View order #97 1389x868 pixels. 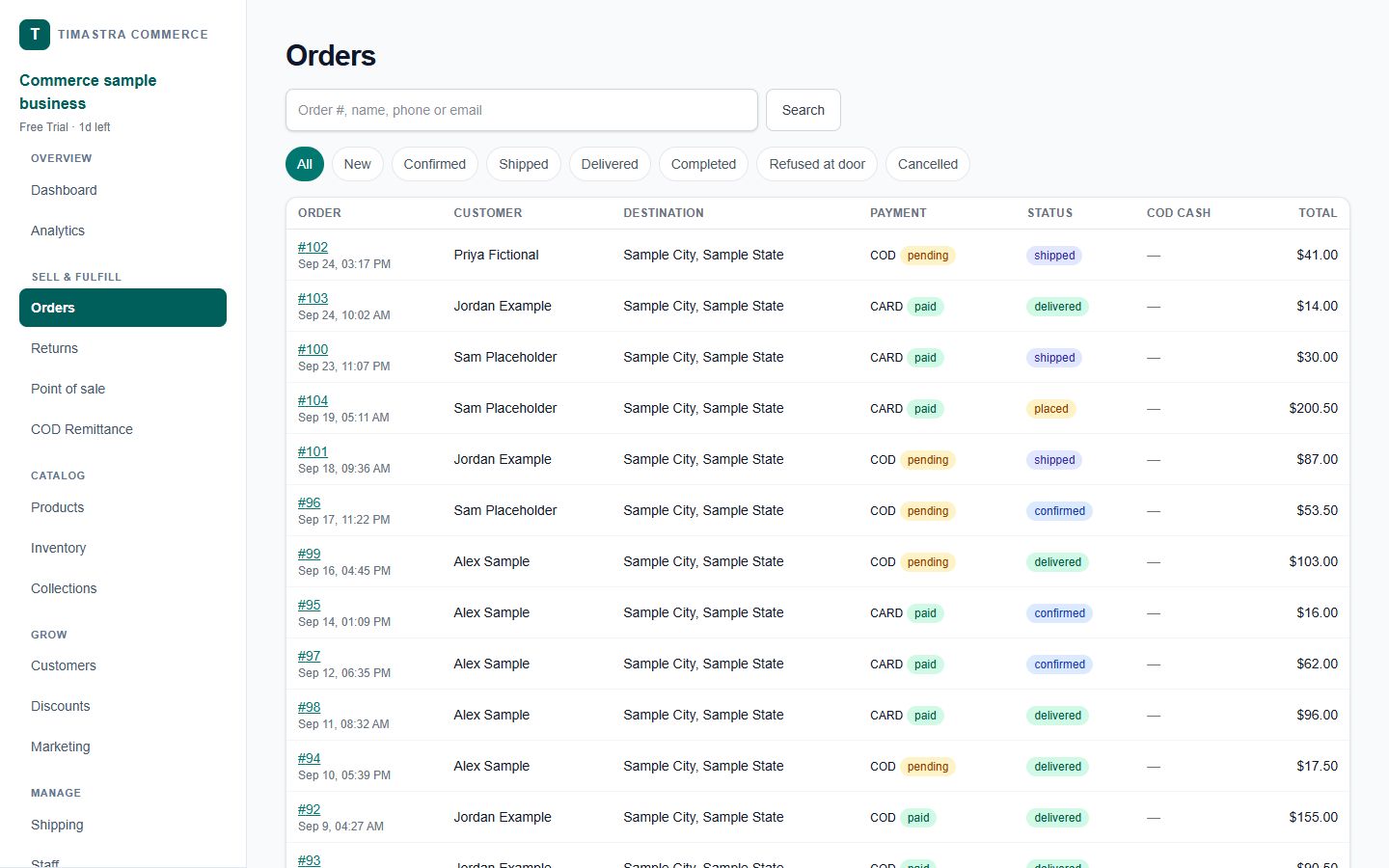(x=309, y=656)
